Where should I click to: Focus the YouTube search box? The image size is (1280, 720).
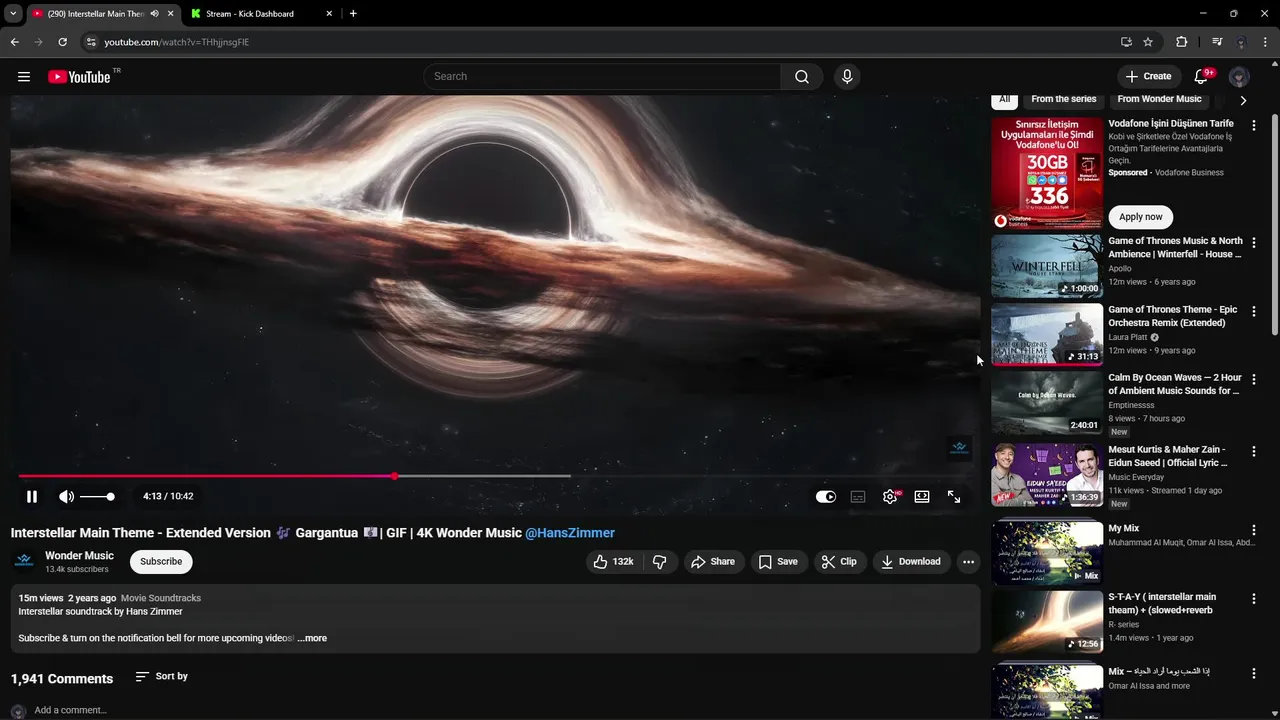[x=602, y=77]
